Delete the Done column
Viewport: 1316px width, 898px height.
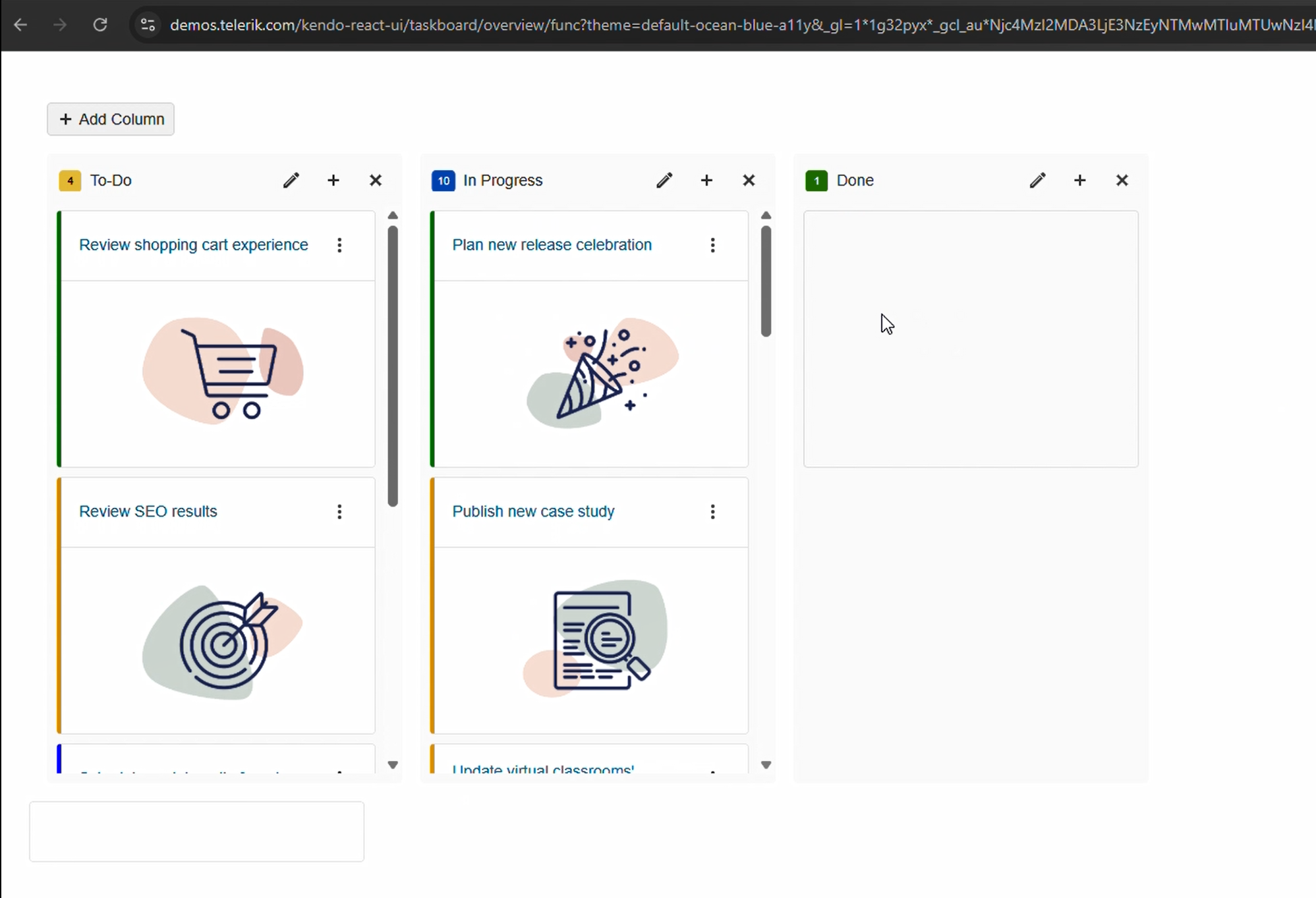click(1122, 181)
